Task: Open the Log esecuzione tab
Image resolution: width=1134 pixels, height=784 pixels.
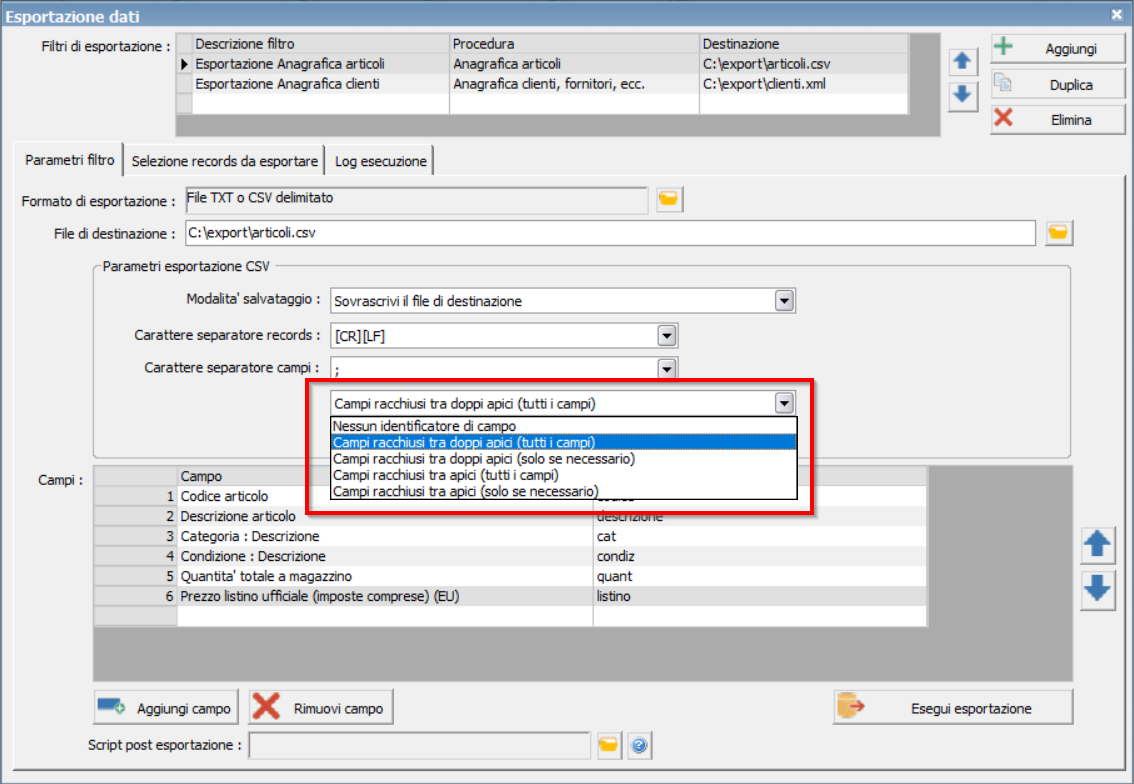Action: [x=380, y=161]
